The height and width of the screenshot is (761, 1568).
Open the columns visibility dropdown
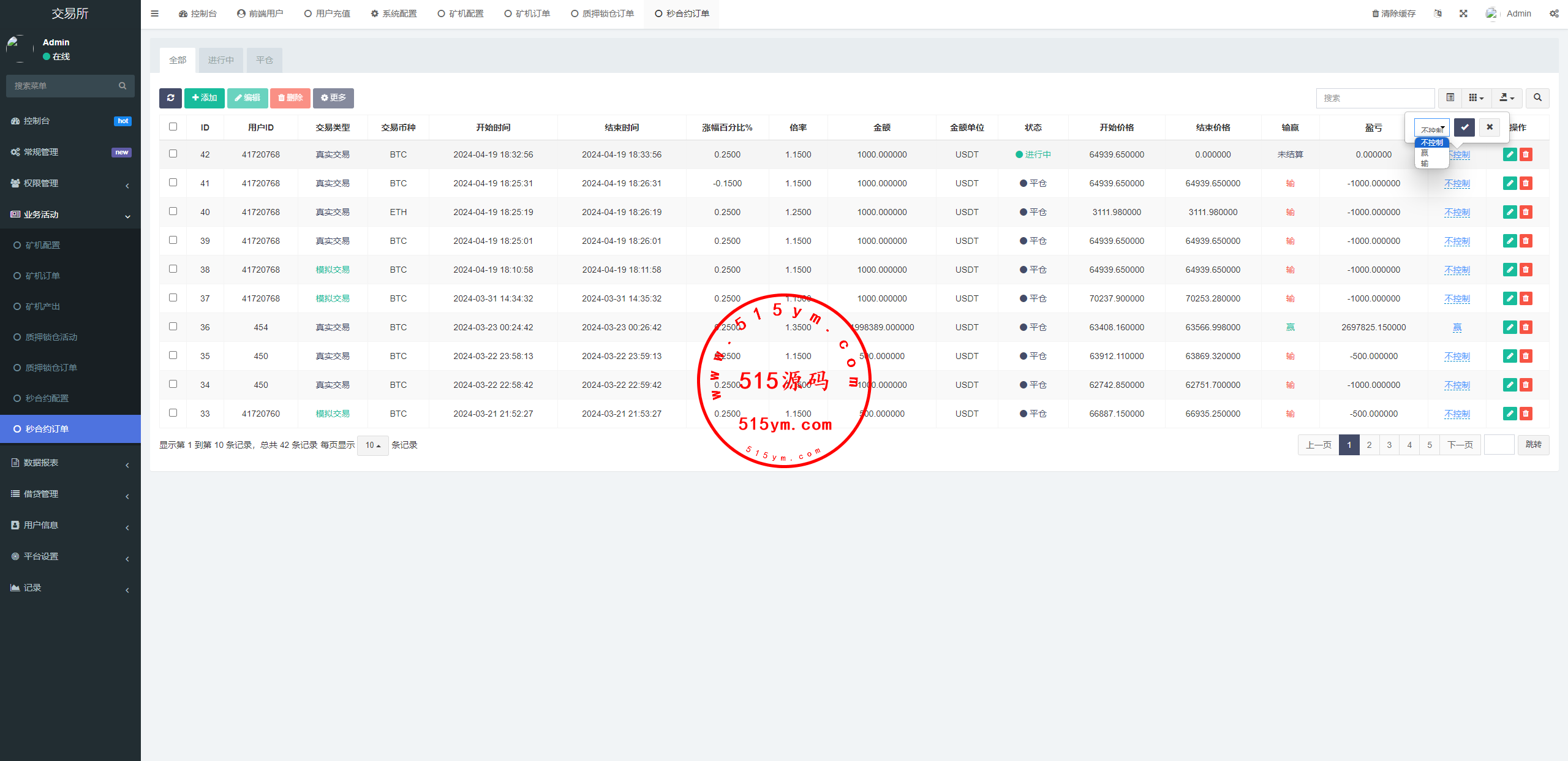1476,98
